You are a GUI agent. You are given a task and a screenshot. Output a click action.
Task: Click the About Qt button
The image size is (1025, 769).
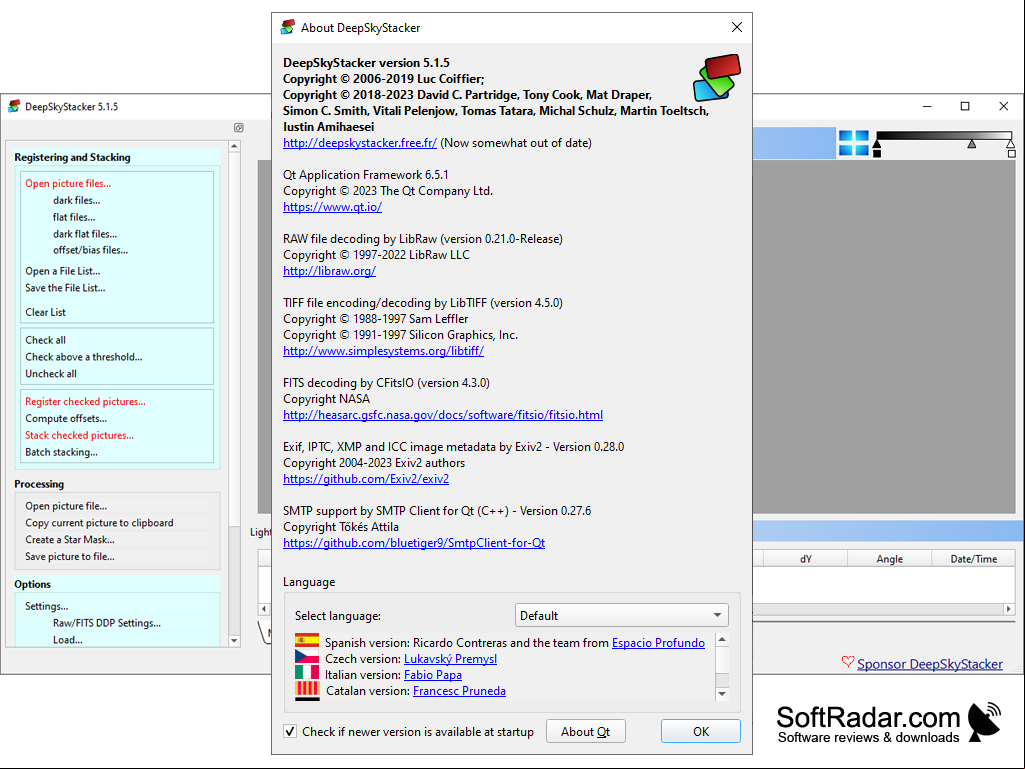point(586,731)
